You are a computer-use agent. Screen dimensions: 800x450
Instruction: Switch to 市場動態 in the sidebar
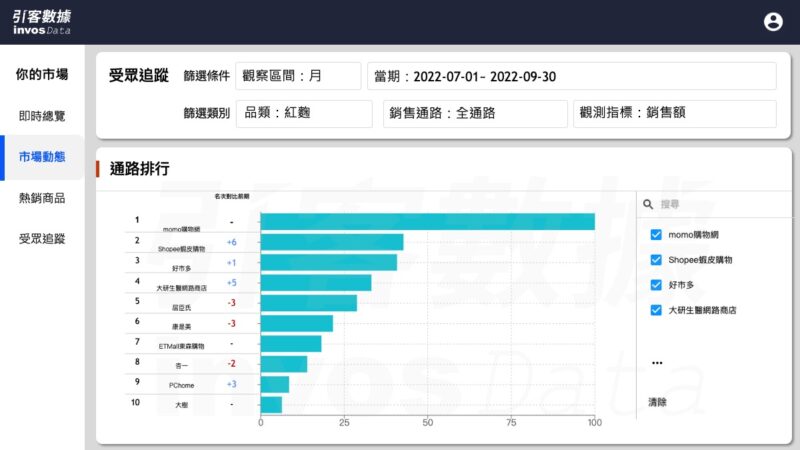tap(42, 157)
